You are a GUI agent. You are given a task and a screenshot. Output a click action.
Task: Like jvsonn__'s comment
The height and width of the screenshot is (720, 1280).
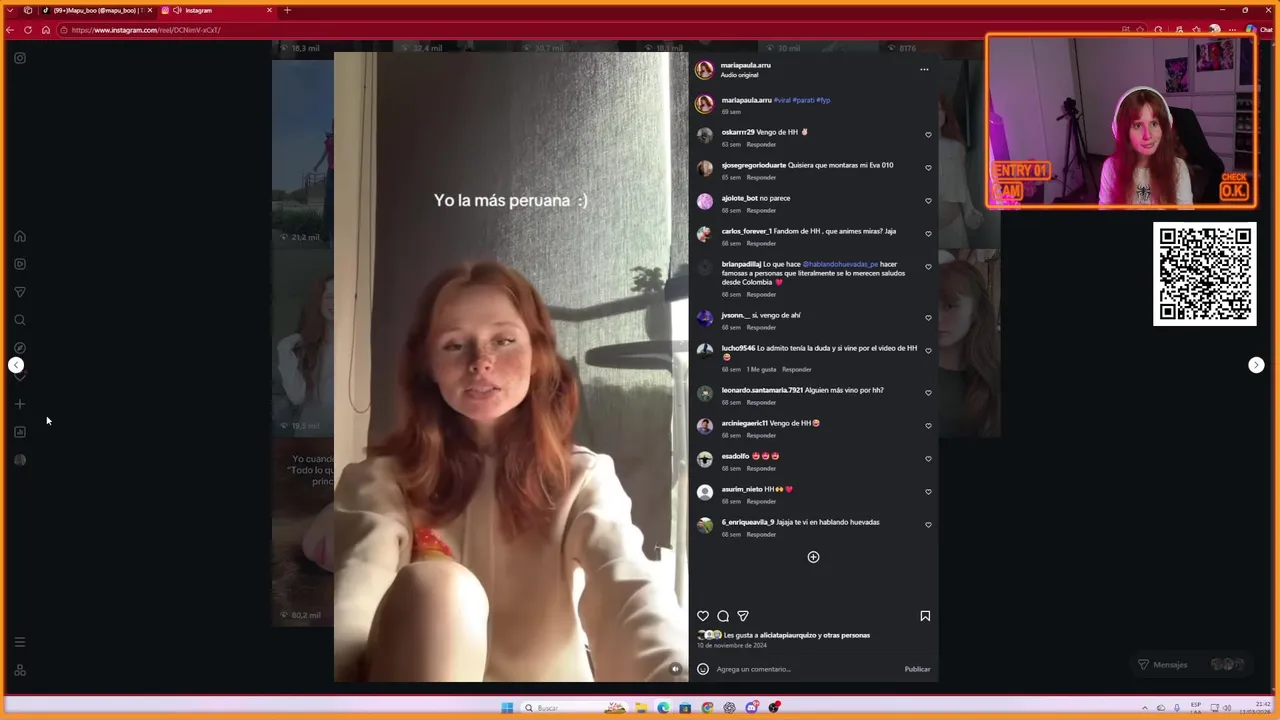coord(928,318)
